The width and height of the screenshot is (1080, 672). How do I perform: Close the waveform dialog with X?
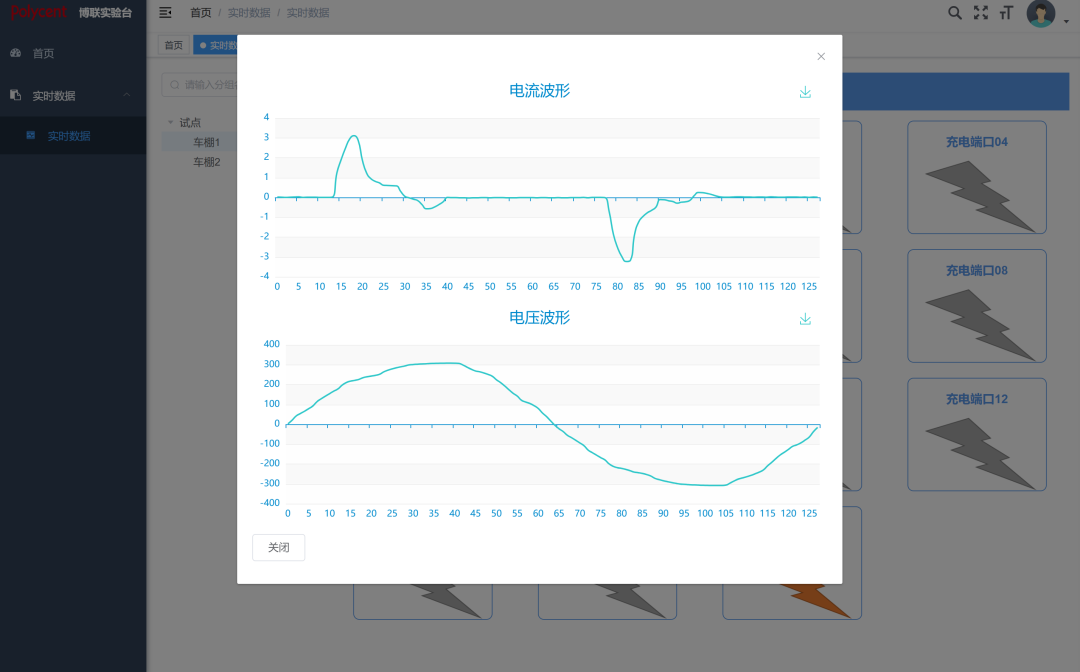click(x=821, y=57)
